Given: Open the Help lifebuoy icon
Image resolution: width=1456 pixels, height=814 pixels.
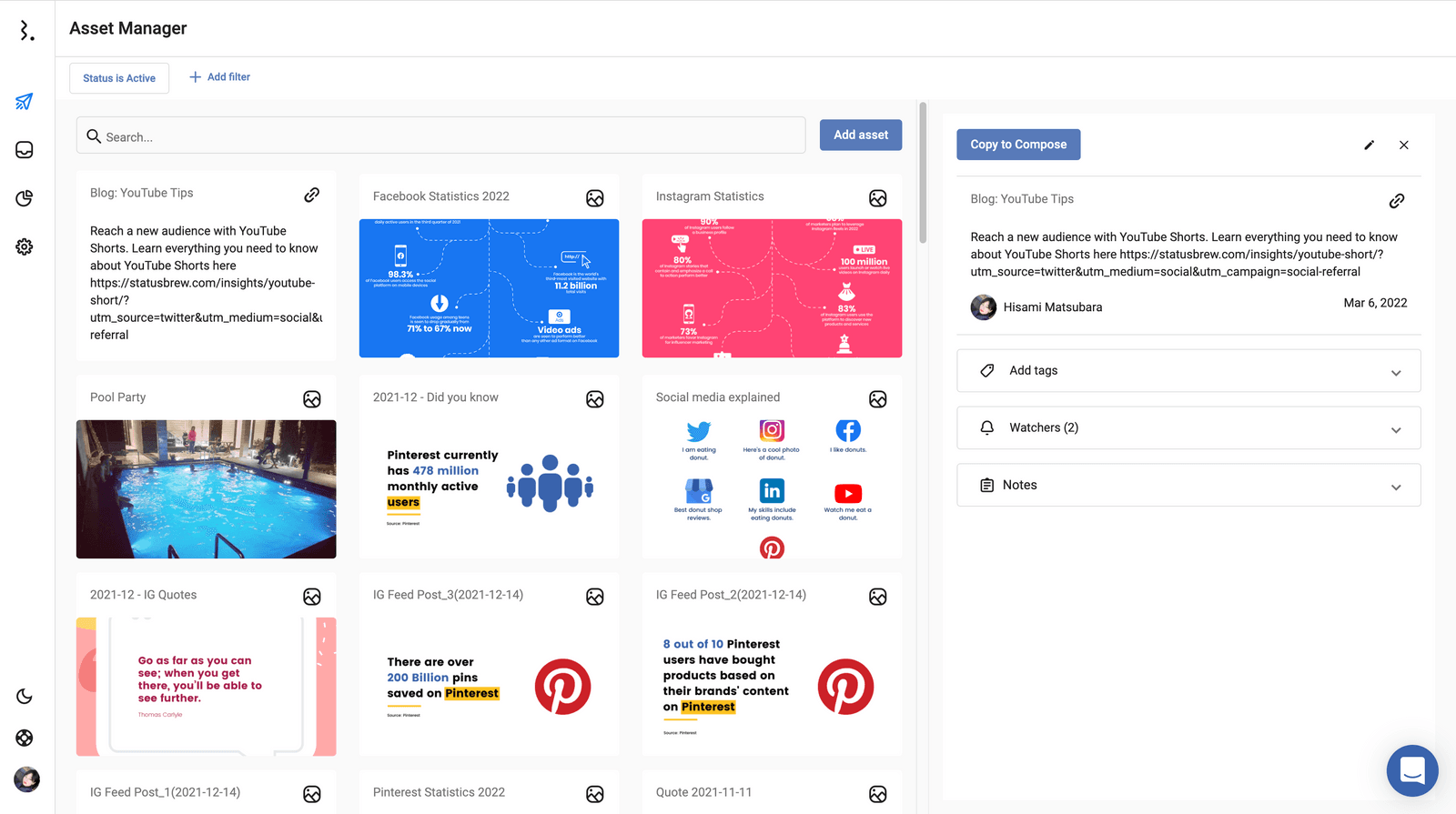Looking at the screenshot, I should click(x=25, y=738).
